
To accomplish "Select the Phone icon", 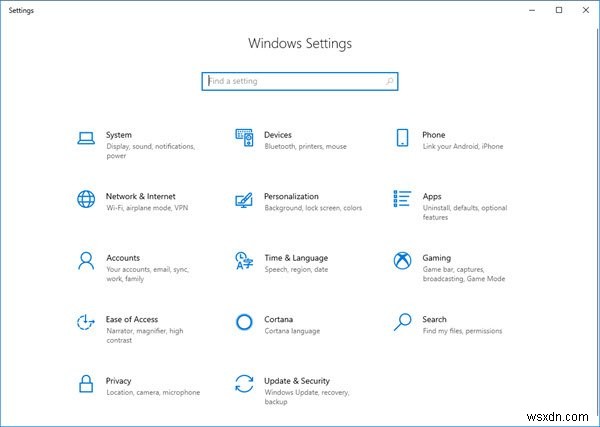I will click(x=402, y=137).
